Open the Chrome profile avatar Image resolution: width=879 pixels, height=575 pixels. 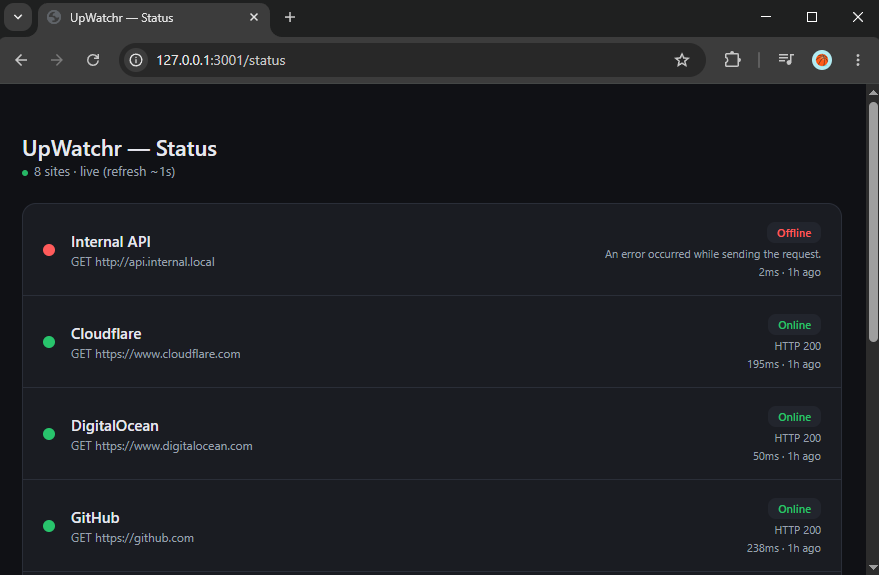(822, 60)
